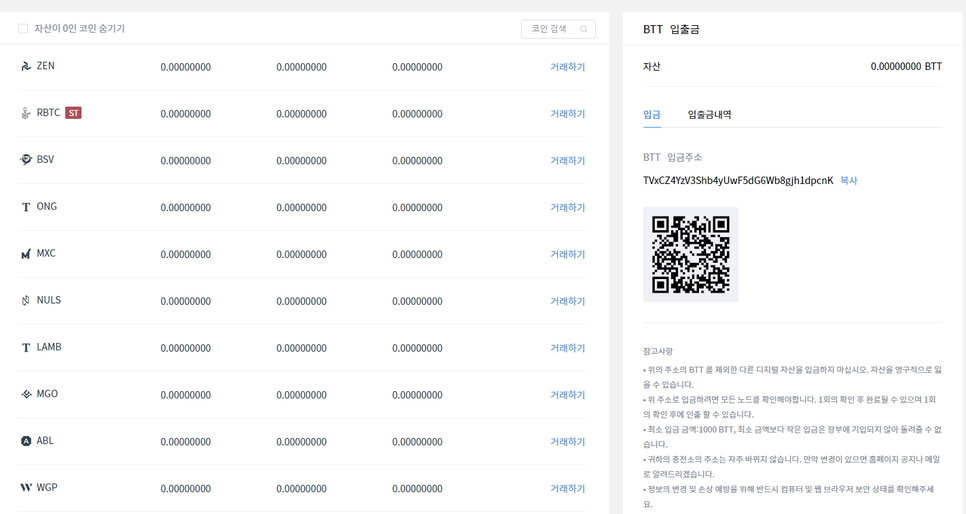Select 거래하기 in the MXC row

coord(567,254)
